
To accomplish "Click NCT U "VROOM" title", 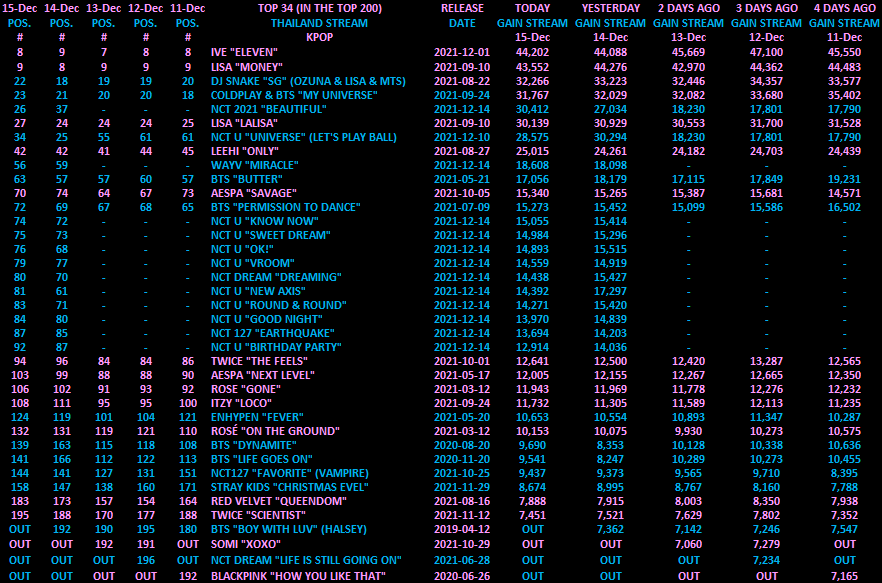I will (253, 263).
